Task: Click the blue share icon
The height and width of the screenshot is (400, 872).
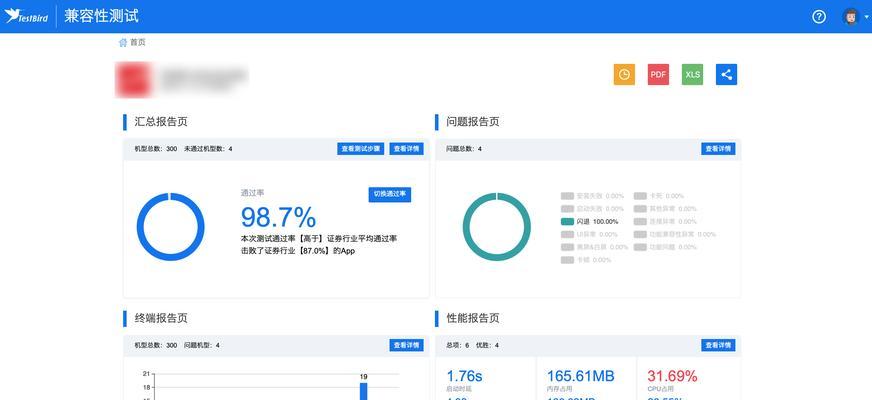Action: pyautogui.click(x=726, y=75)
